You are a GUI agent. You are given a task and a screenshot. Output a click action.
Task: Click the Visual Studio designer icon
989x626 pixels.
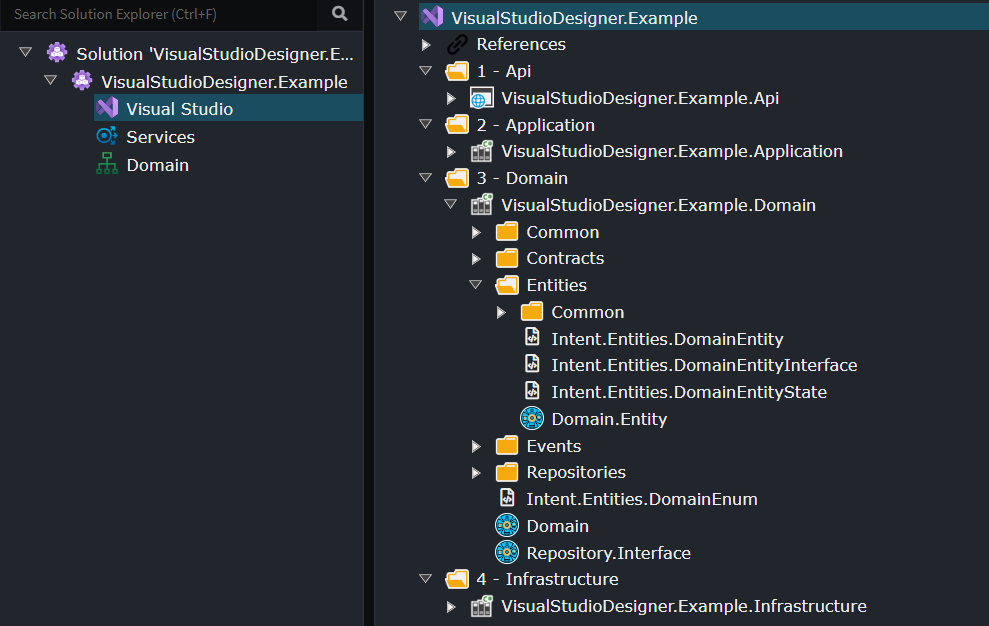107,108
